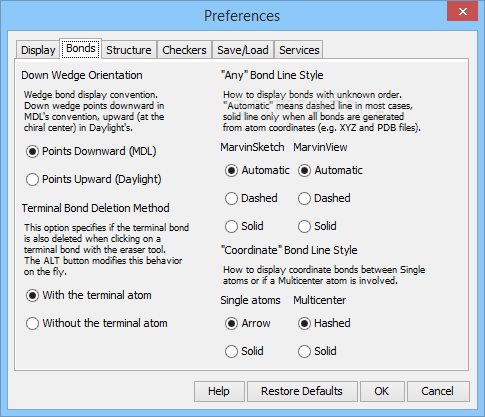Click the Terminal Bond Deletion Method heading
This screenshot has width=485, height=417.
(96, 208)
